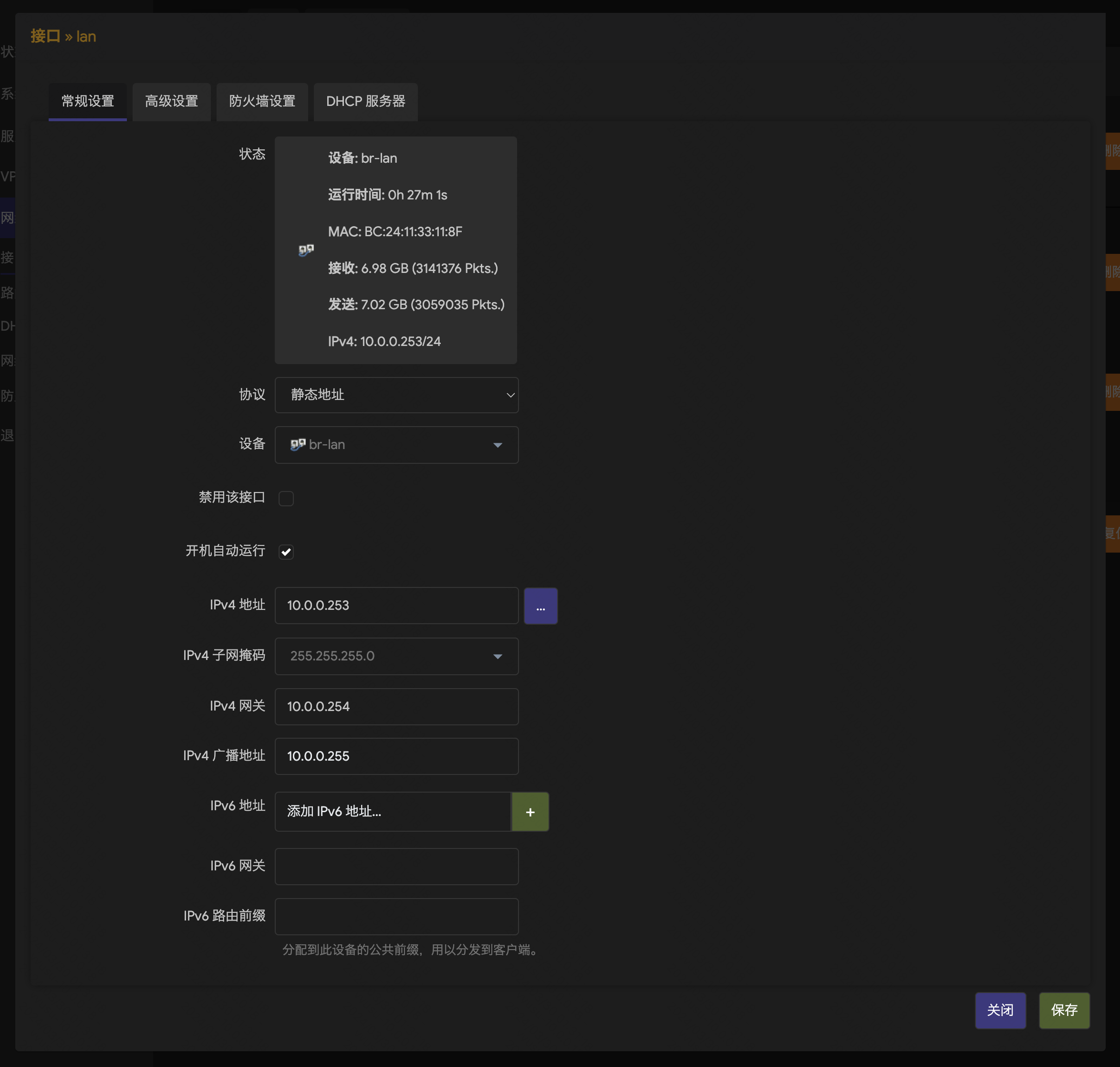The height and width of the screenshot is (1067, 1120).
Task: Open the 协议 dropdown showing 静态地址
Action: [396, 395]
